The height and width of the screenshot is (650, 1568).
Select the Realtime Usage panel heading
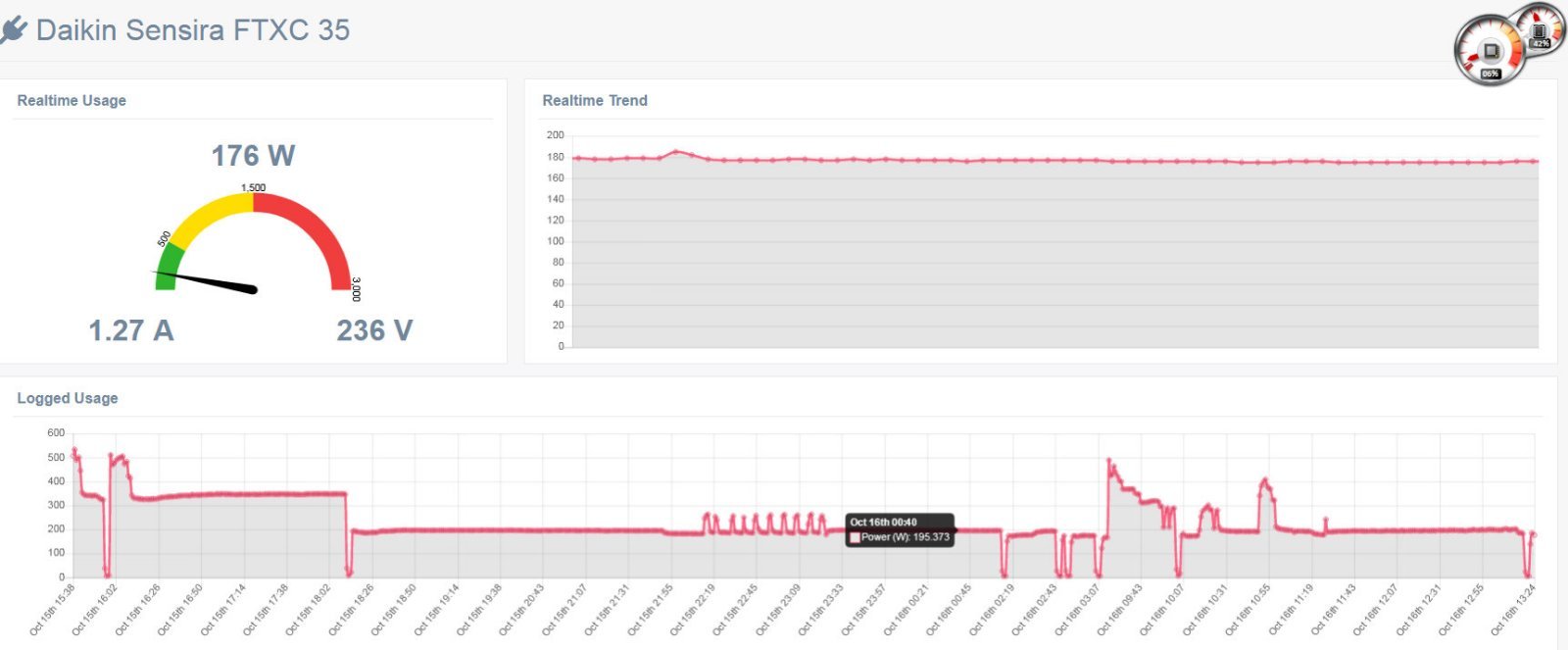pos(72,100)
